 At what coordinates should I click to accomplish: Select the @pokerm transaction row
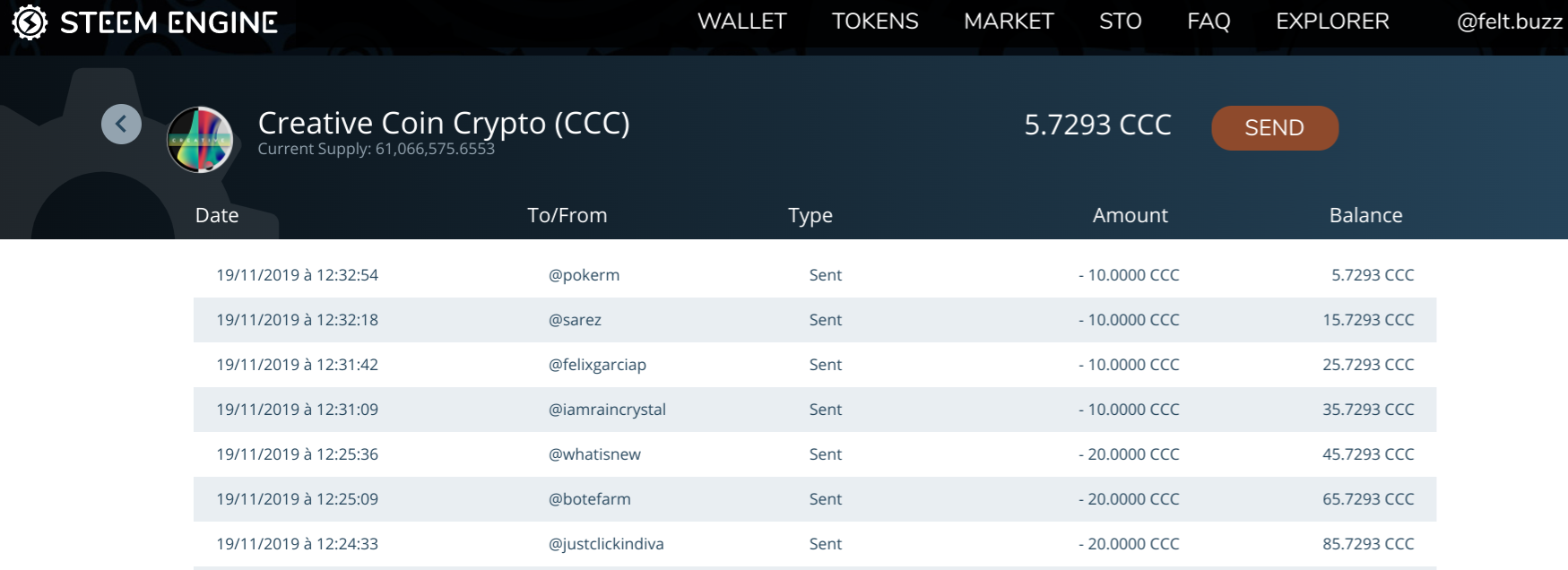point(815,275)
